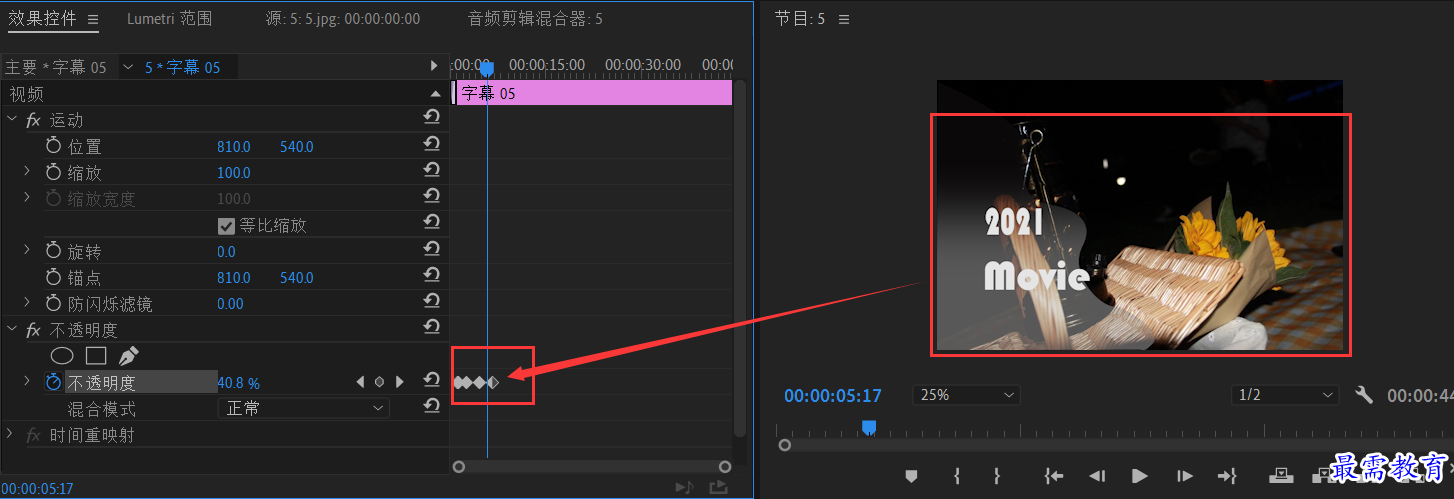The height and width of the screenshot is (499, 1454).
Task: Reset the 防闪烁滤镜 parameter
Action: click(432, 302)
